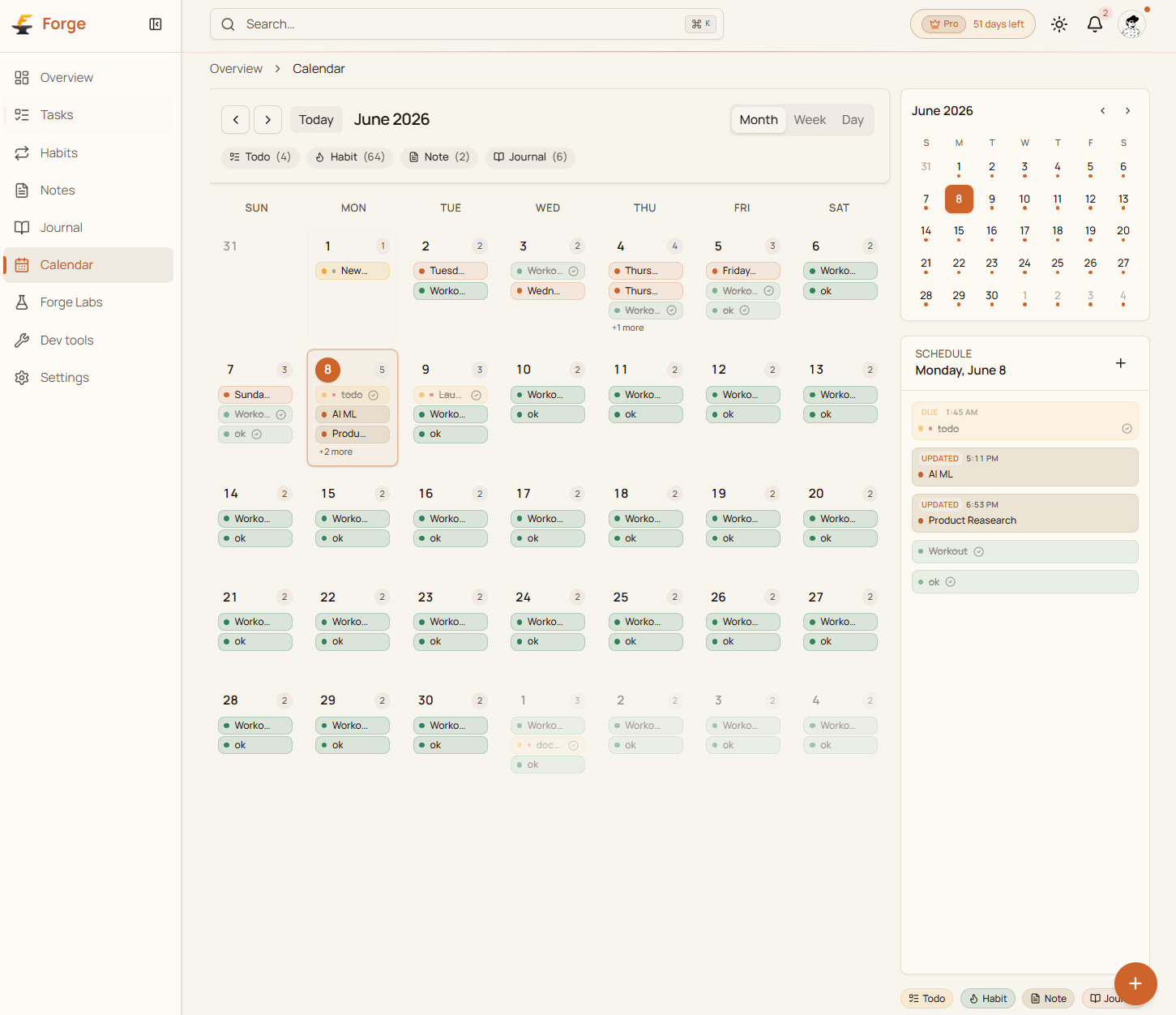Open Dev tools page
This screenshot has height=1015, width=1176.
88,340
